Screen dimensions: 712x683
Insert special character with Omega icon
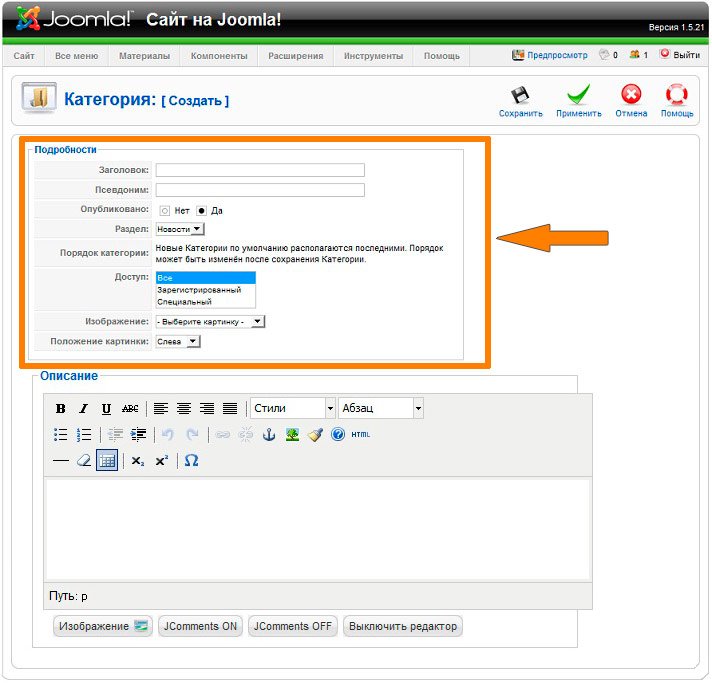[192, 460]
